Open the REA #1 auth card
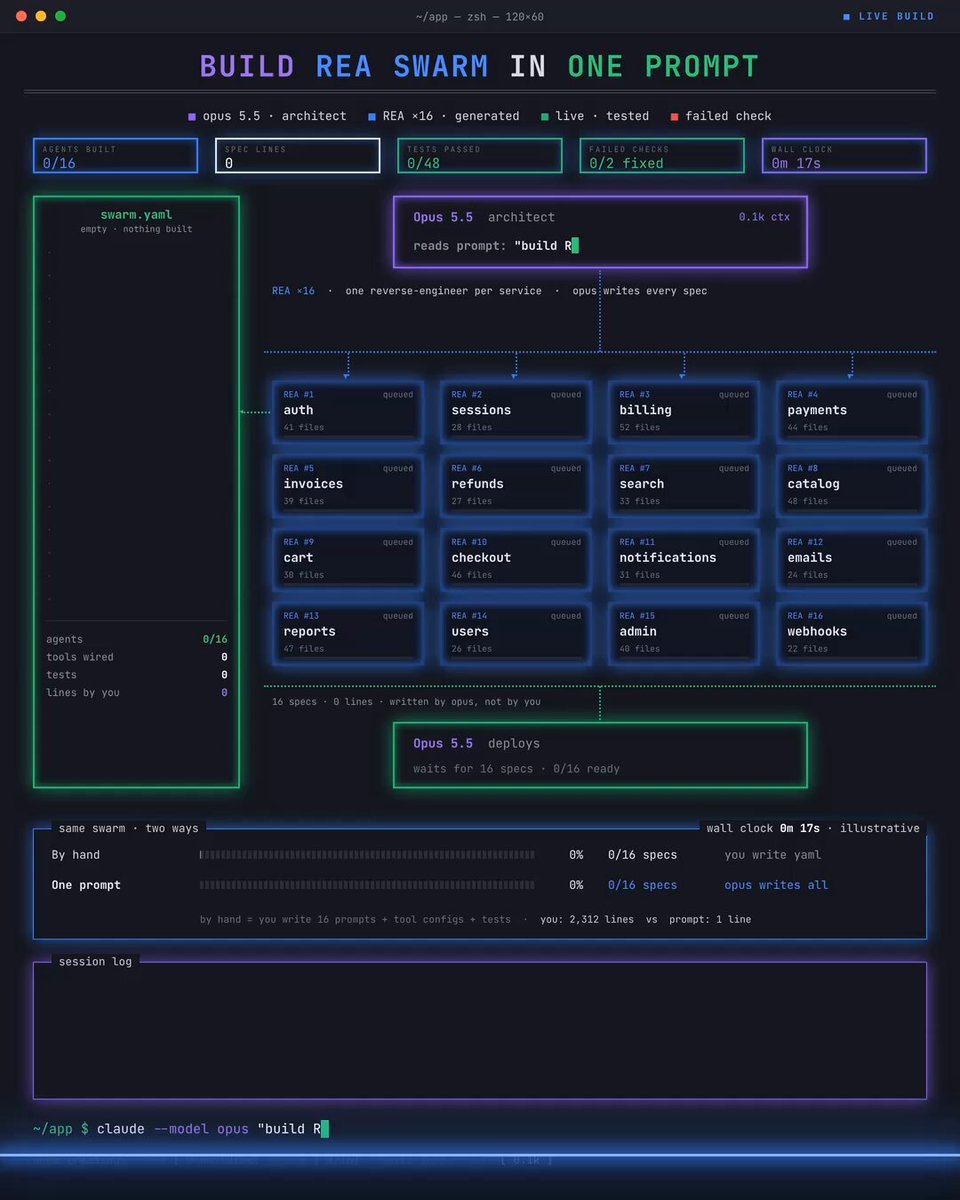This screenshot has height=1200, width=960. (348, 411)
